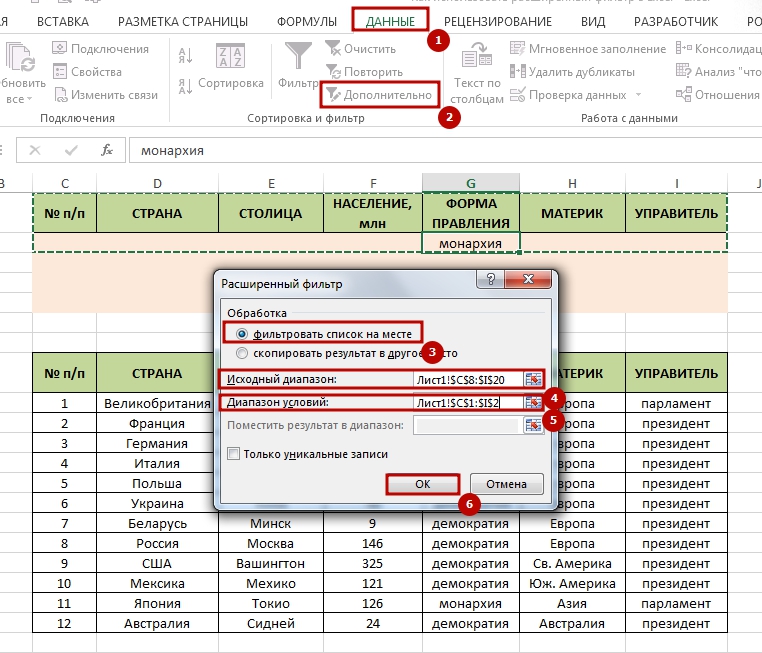Click the Москва cell

(x=271, y=543)
